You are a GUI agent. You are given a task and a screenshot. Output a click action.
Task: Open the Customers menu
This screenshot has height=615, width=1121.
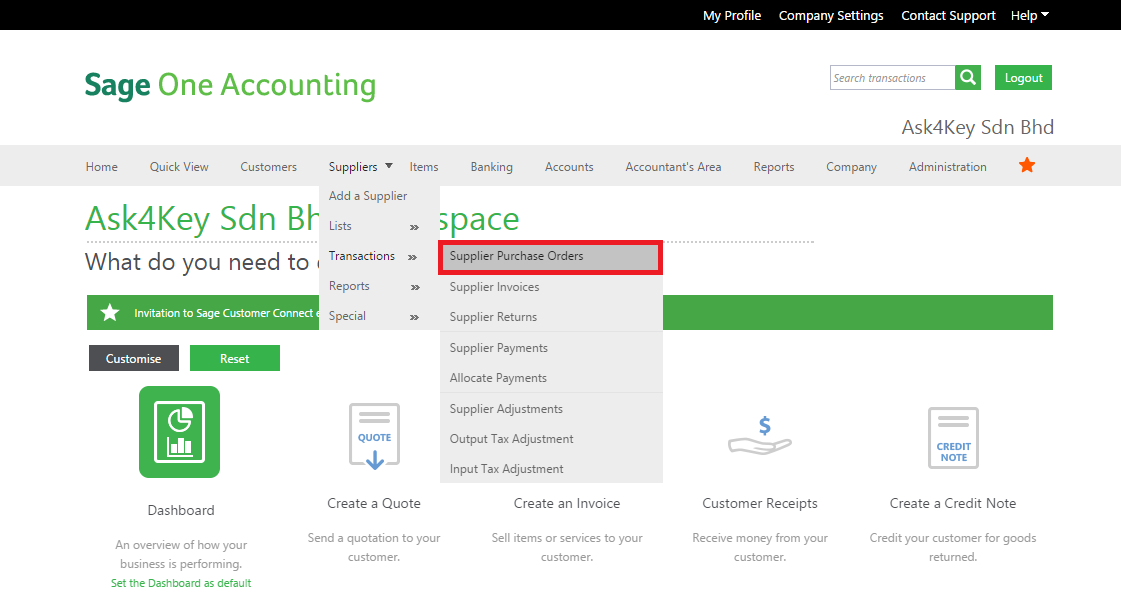point(268,167)
